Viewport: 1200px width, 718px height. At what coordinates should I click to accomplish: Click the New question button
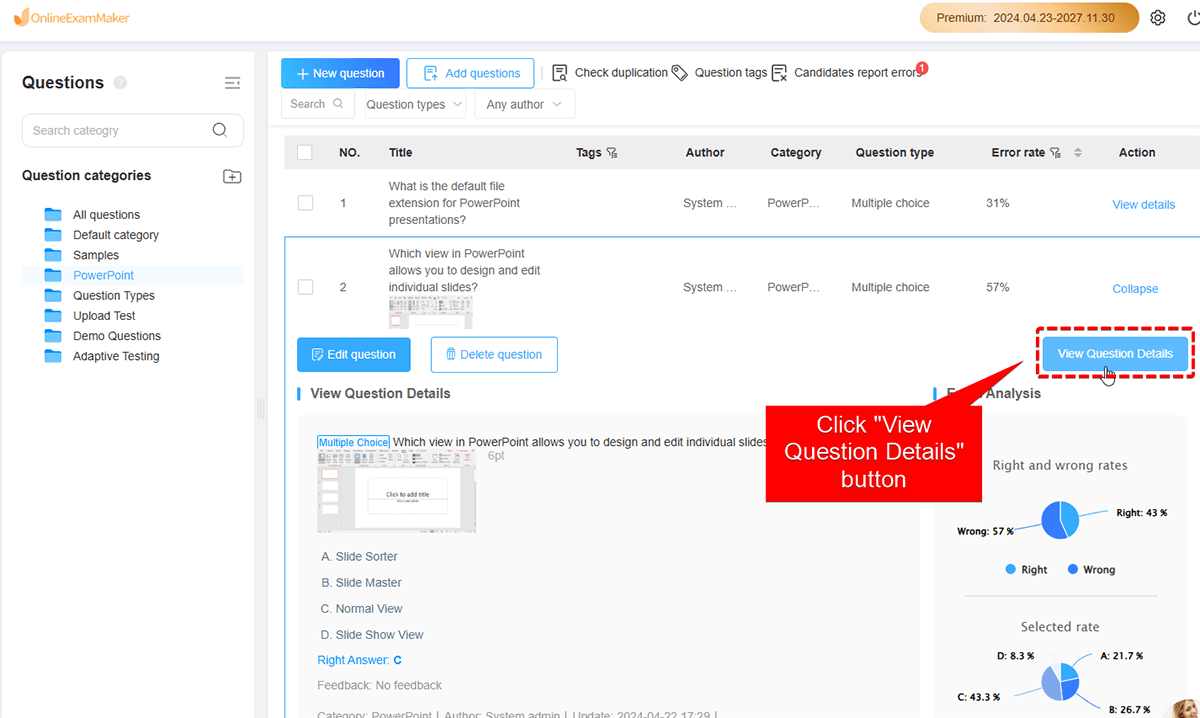pyautogui.click(x=340, y=73)
